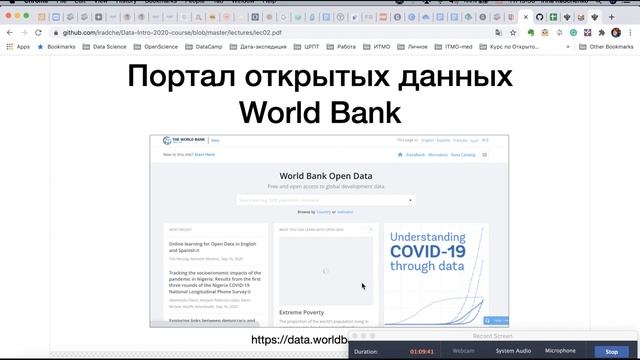Viewport: 640px width, 360px height.
Task: Open the Data Science bookmarks folder
Action: point(104,47)
